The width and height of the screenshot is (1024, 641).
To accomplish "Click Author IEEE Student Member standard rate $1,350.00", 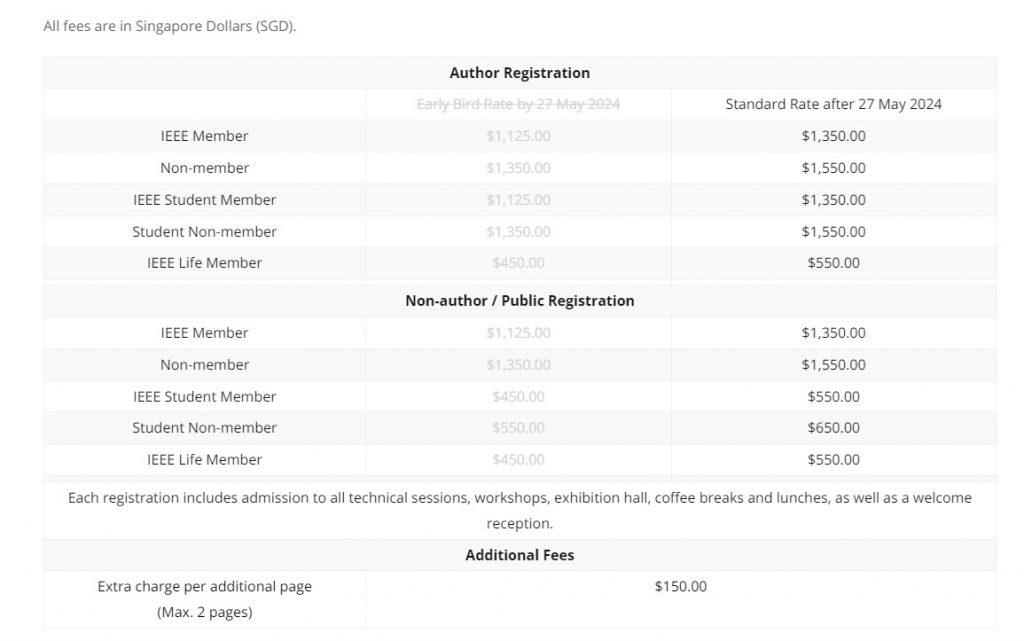I will [833, 200].
